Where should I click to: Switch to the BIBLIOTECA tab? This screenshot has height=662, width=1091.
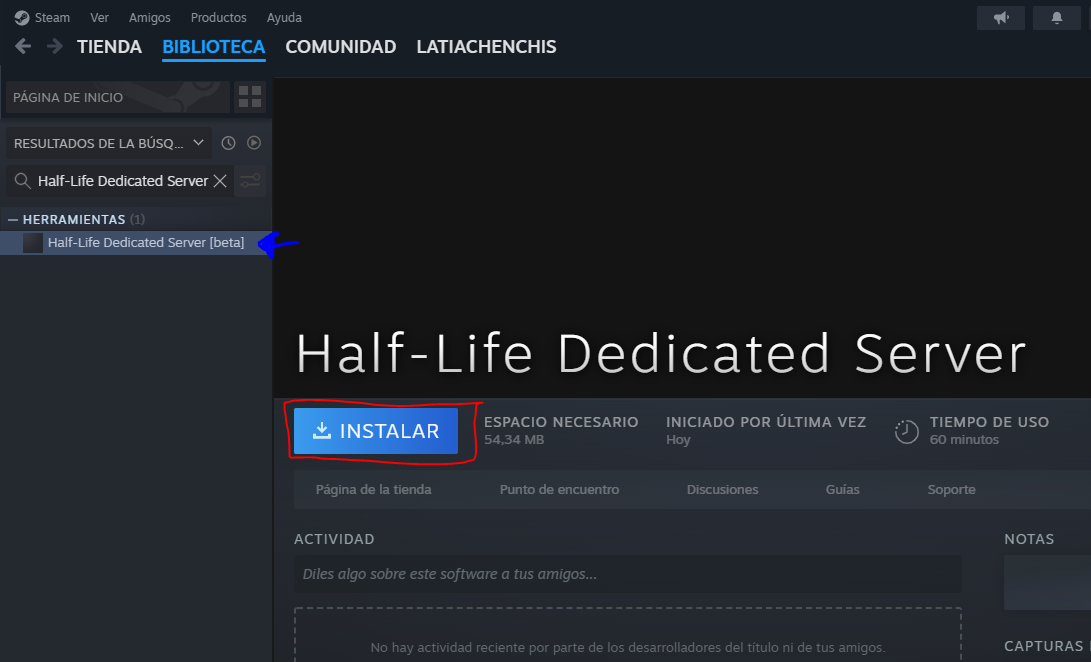coord(214,47)
